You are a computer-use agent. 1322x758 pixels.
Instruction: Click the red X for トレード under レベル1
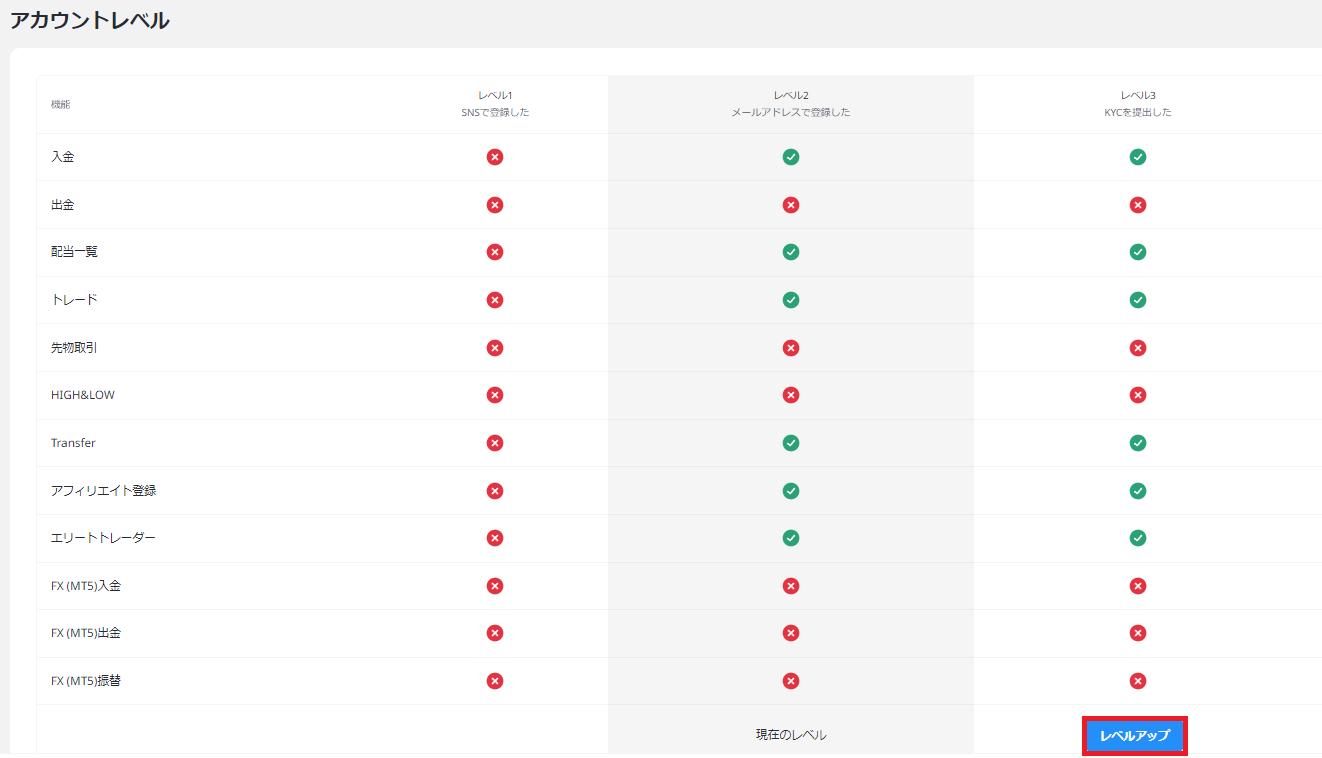pyautogui.click(x=494, y=300)
